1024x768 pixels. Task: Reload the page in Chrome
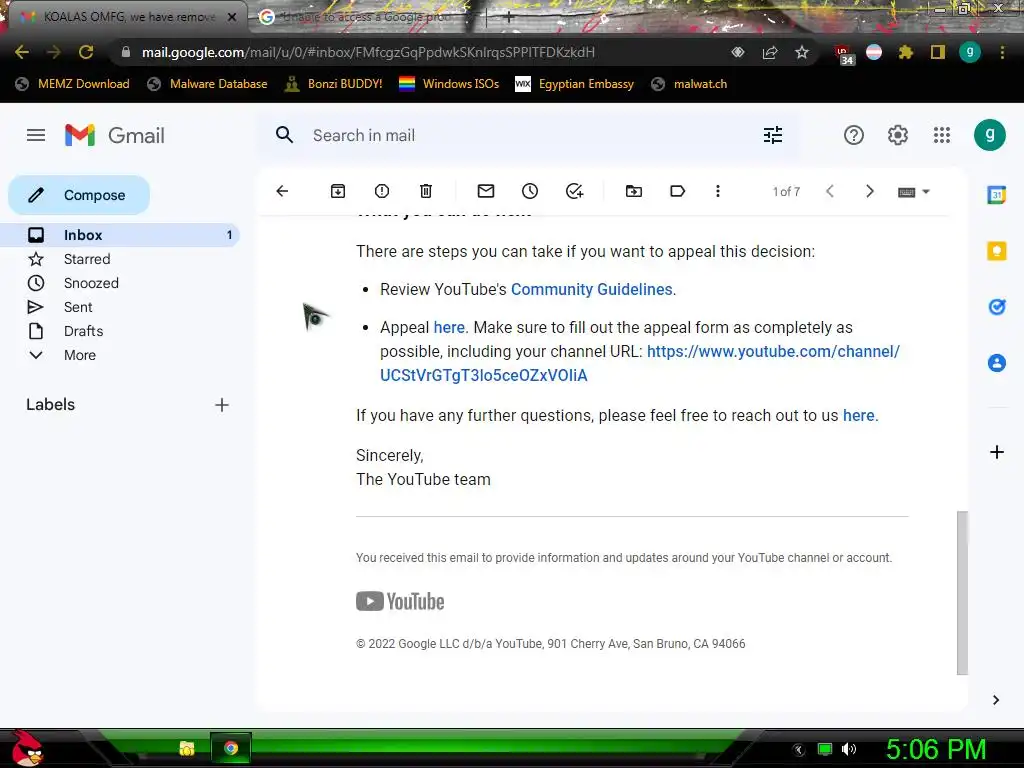86,52
